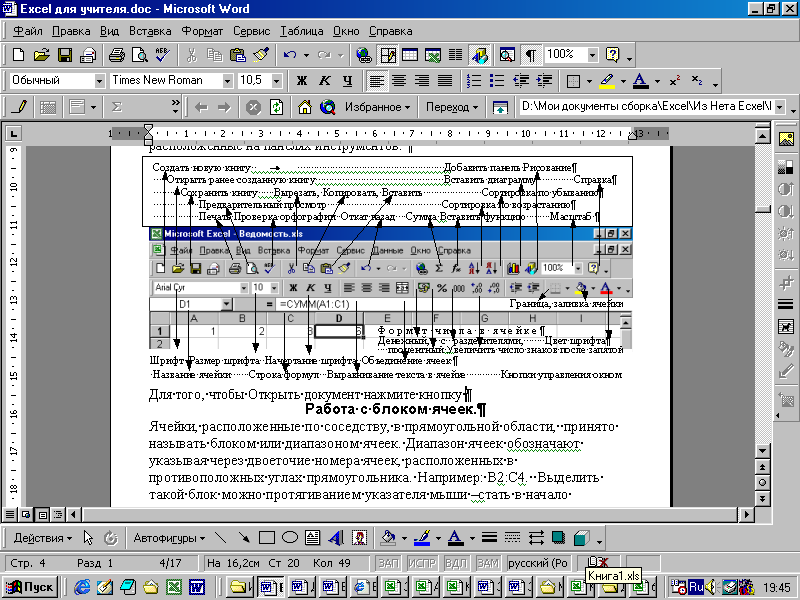Open the style dropdown Обычный

pyautogui.click(x=99, y=81)
